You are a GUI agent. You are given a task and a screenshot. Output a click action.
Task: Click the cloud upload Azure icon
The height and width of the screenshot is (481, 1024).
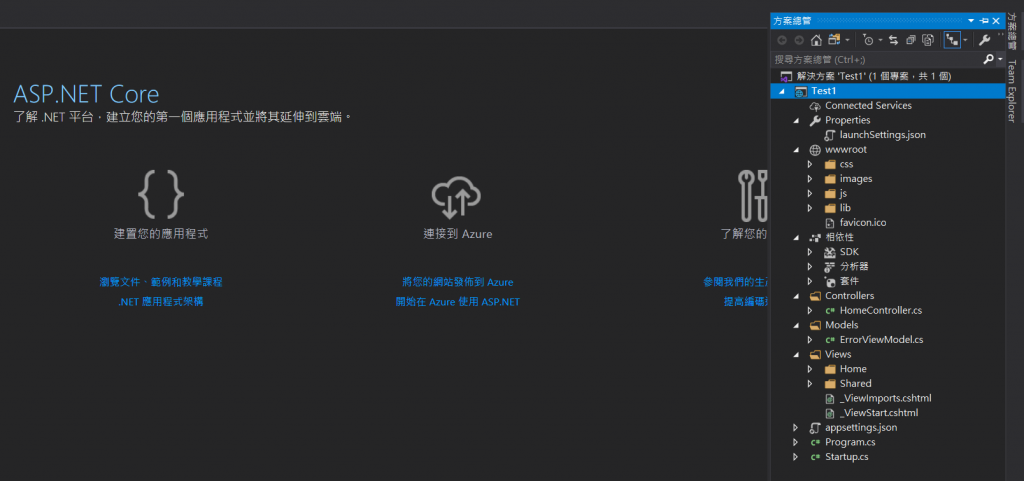(456, 197)
